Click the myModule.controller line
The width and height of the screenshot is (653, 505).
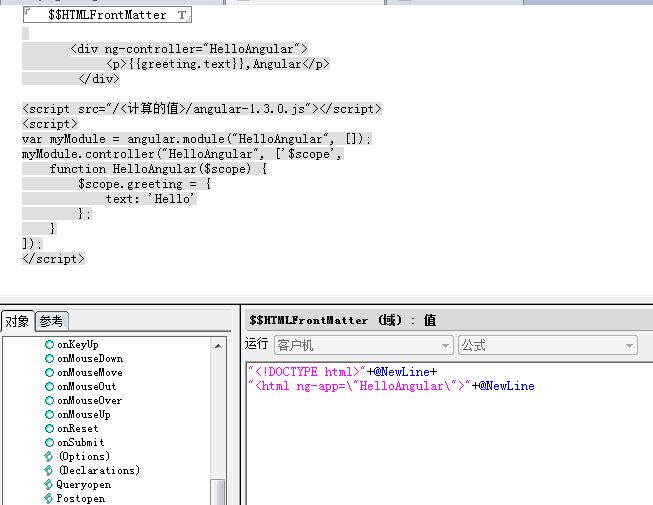tap(182, 154)
